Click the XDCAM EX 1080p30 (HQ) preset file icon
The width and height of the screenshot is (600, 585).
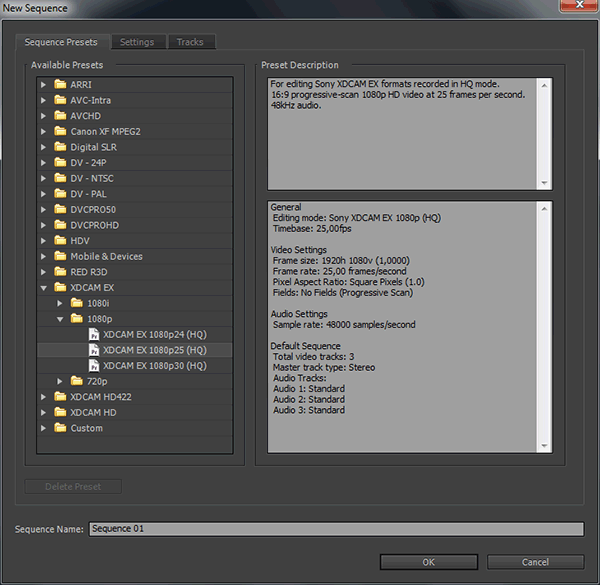click(94, 366)
